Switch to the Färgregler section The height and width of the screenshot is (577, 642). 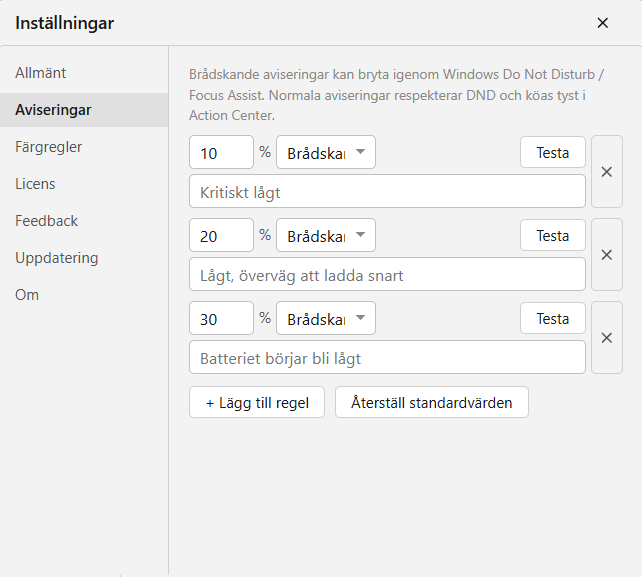pos(84,147)
